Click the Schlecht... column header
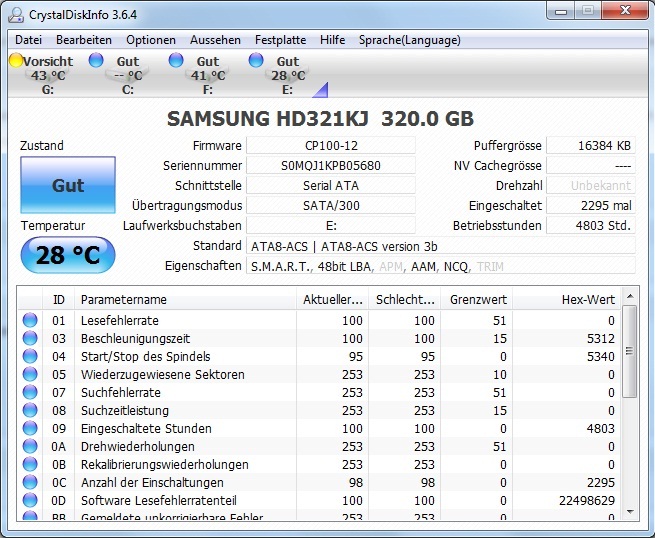The width and height of the screenshot is (655, 538). click(x=405, y=299)
